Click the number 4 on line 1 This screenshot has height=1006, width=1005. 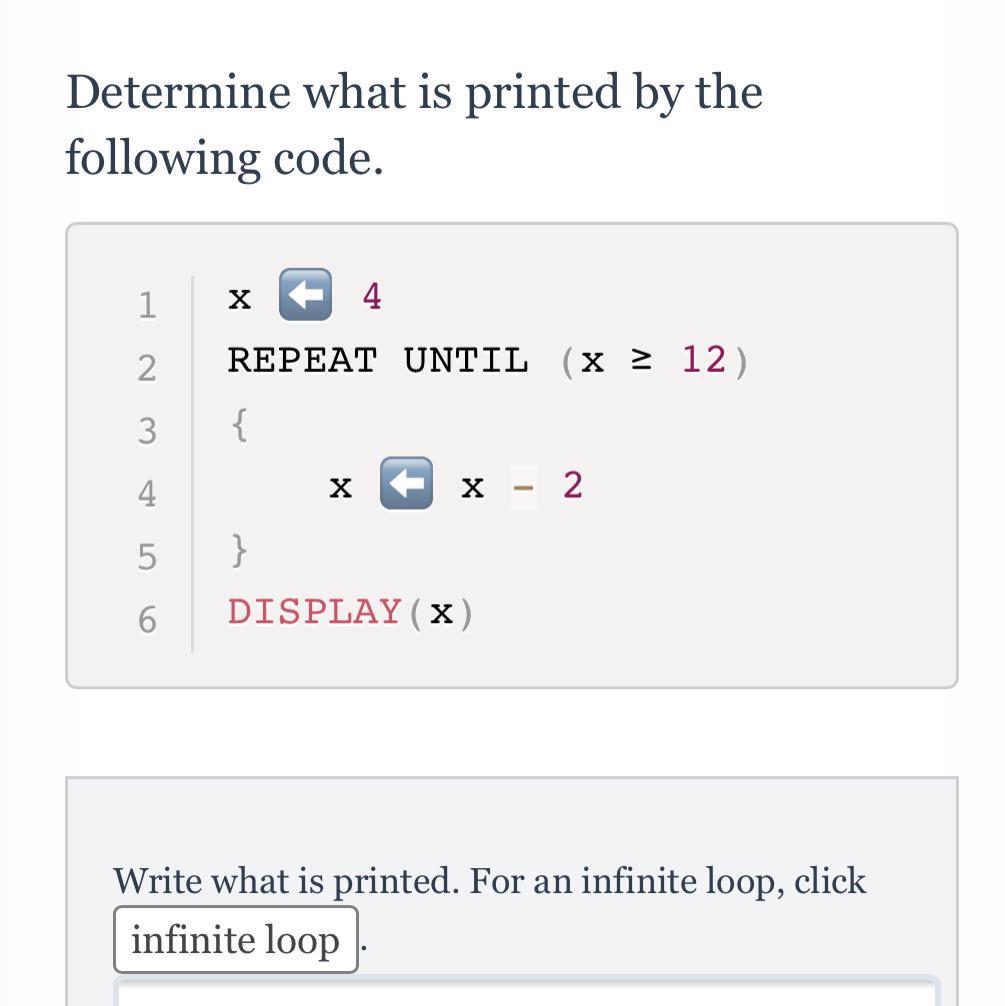click(372, 296)
